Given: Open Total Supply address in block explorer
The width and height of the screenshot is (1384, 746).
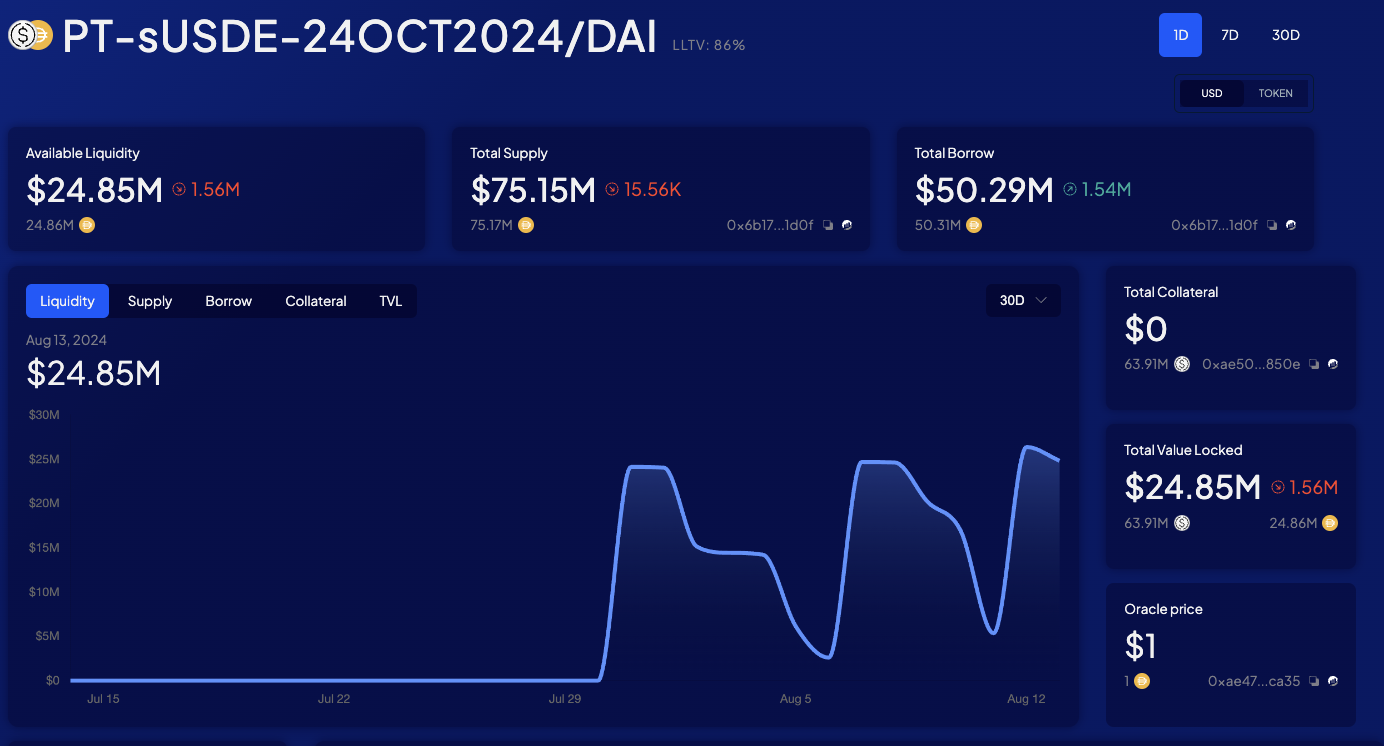Looking at the screenshot, I should coord(846,226).
